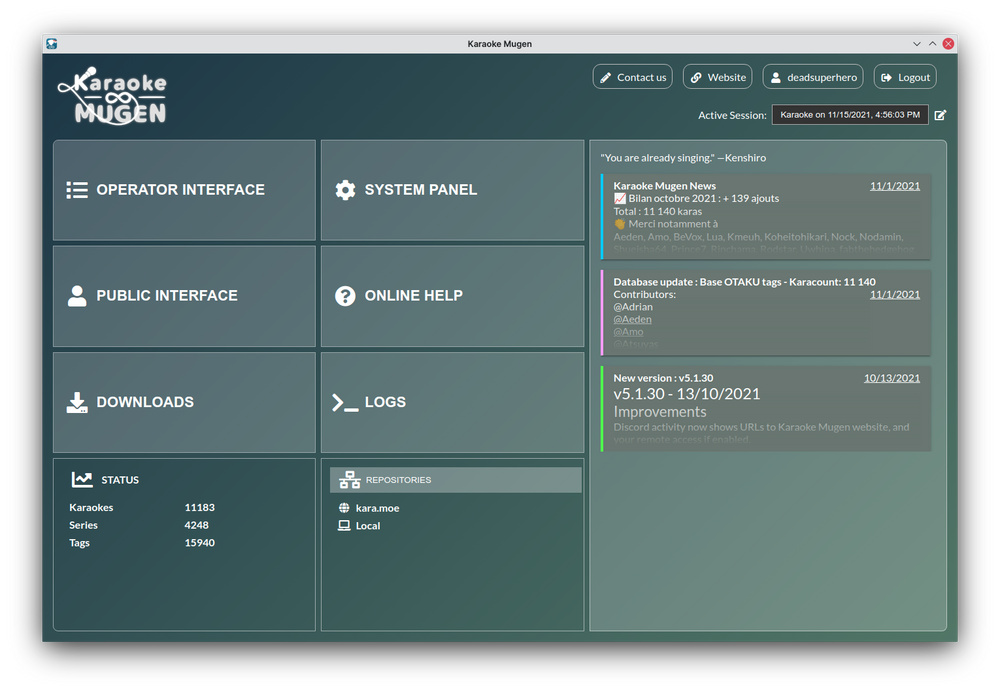Click the Series count 4248
This screenshot has width=1000, height=692.
[x=196, y=526]
